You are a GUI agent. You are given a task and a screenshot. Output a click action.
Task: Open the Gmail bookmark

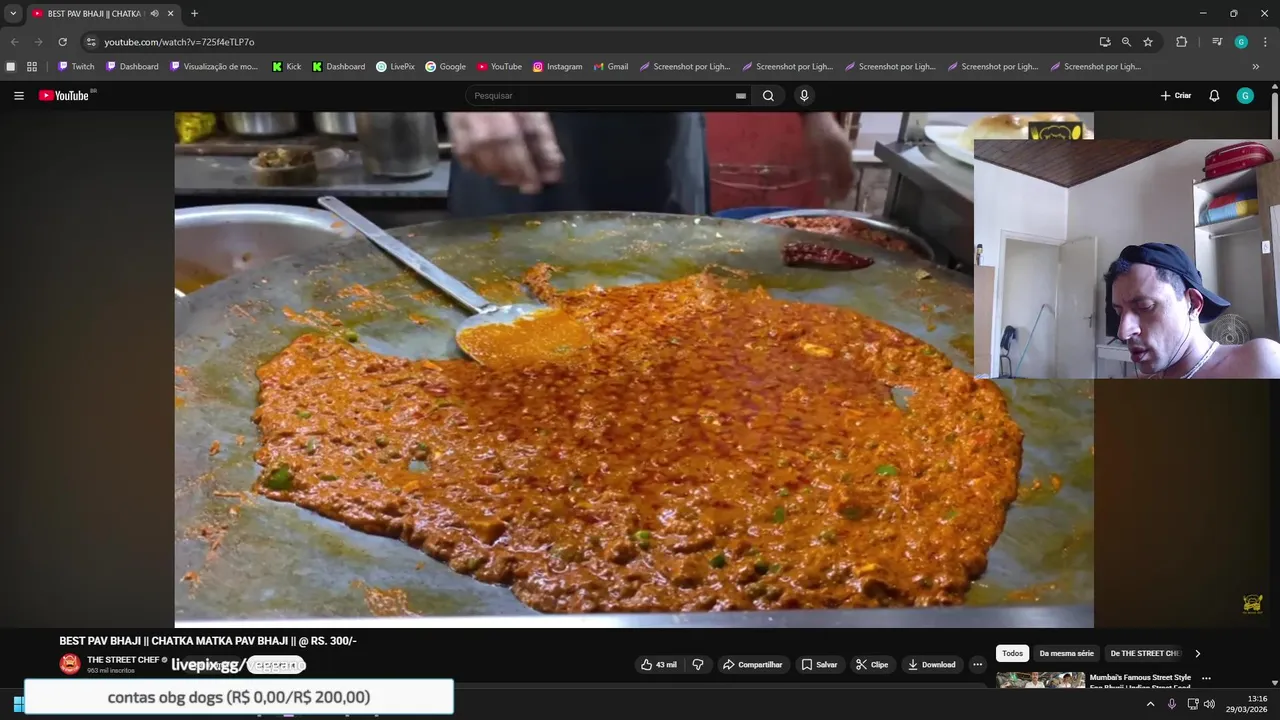click(610, 67)
